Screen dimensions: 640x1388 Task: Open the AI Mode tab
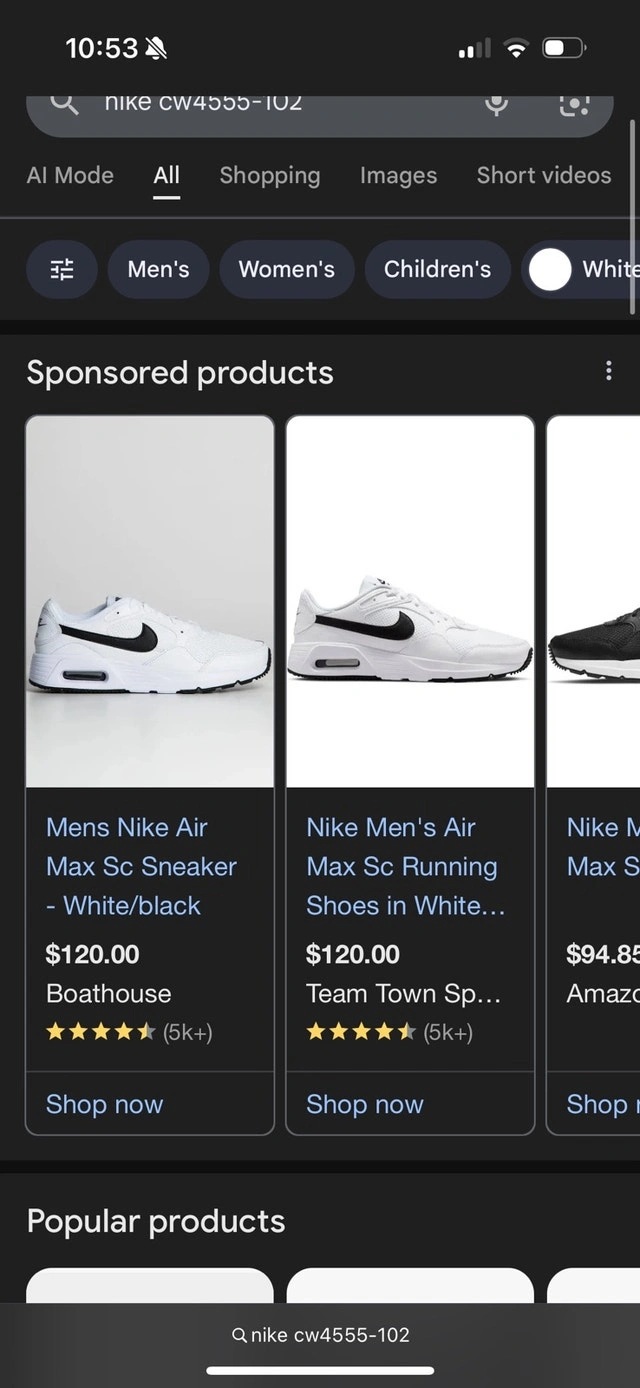tap(70, 175)
